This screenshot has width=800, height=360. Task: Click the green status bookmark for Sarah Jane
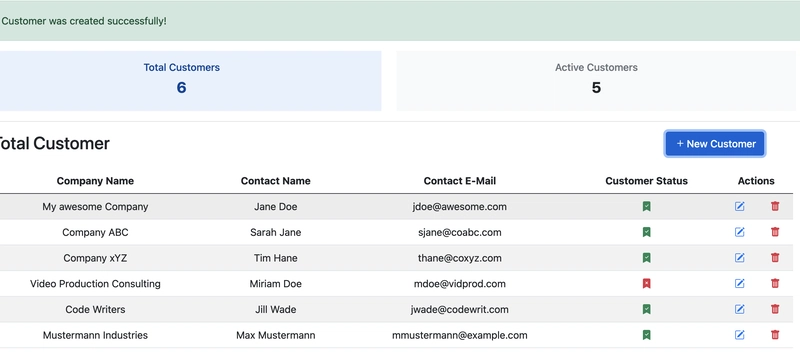646,232
